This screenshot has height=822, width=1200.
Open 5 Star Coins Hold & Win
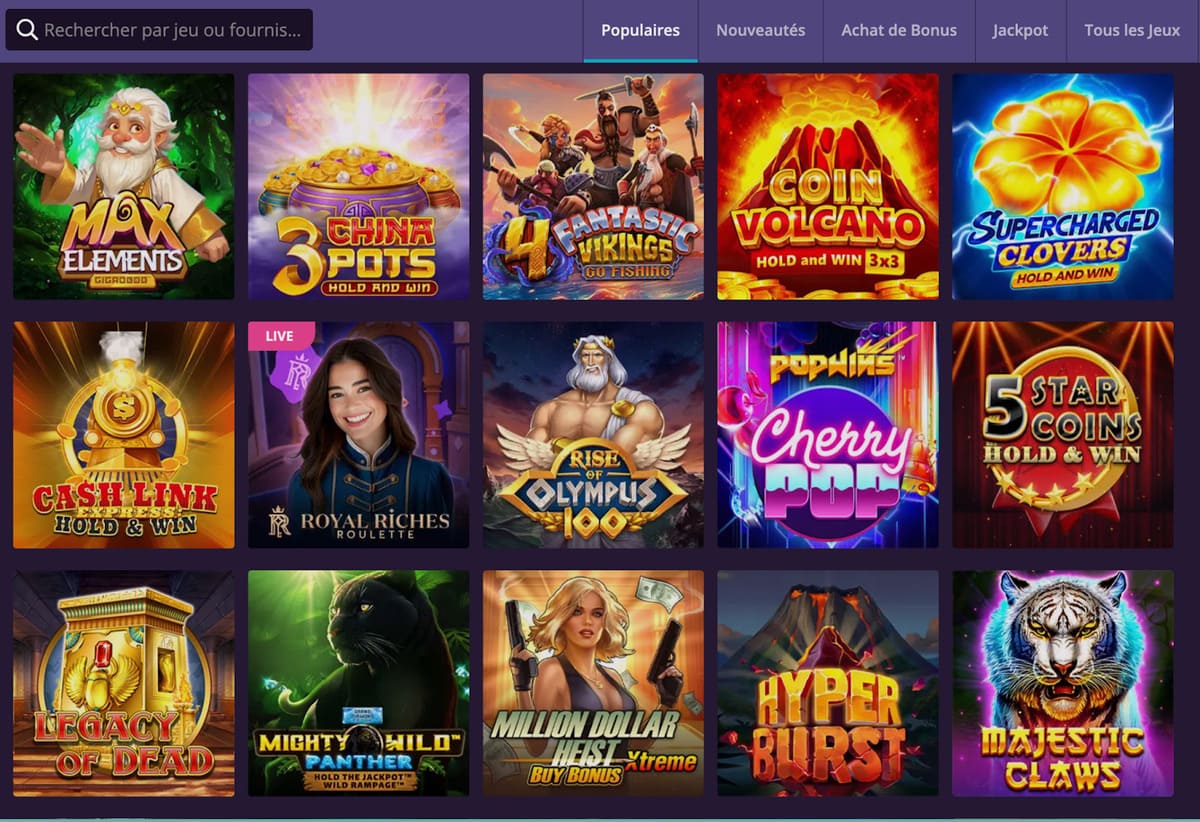1062,435
